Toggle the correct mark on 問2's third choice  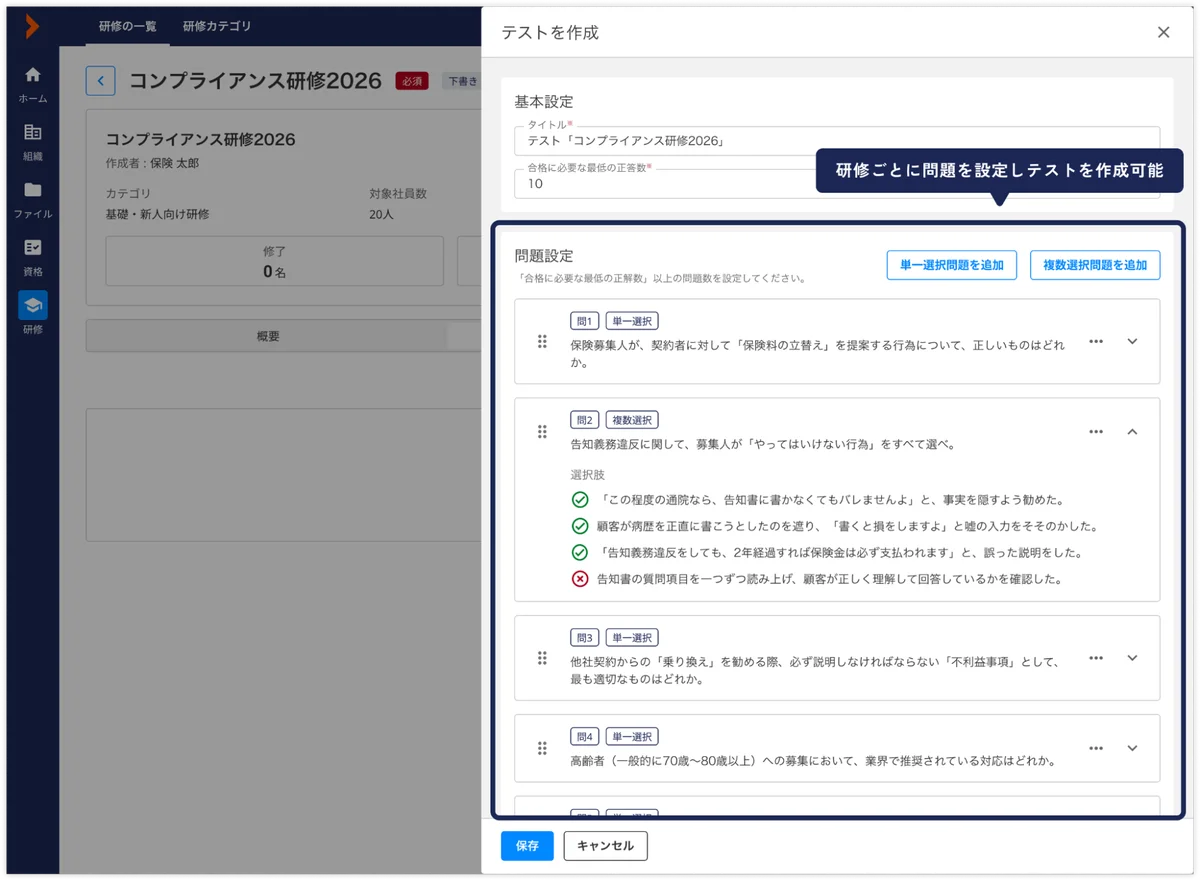580,551
